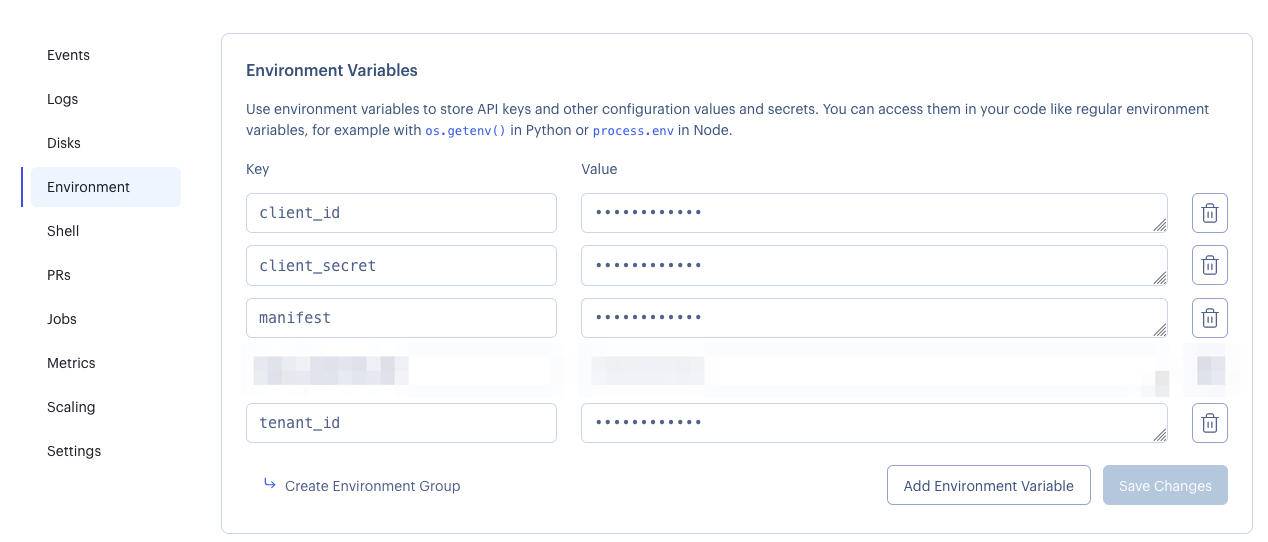
Task: Open the Events page in sidebar
Action: click(x=68, y=55)
